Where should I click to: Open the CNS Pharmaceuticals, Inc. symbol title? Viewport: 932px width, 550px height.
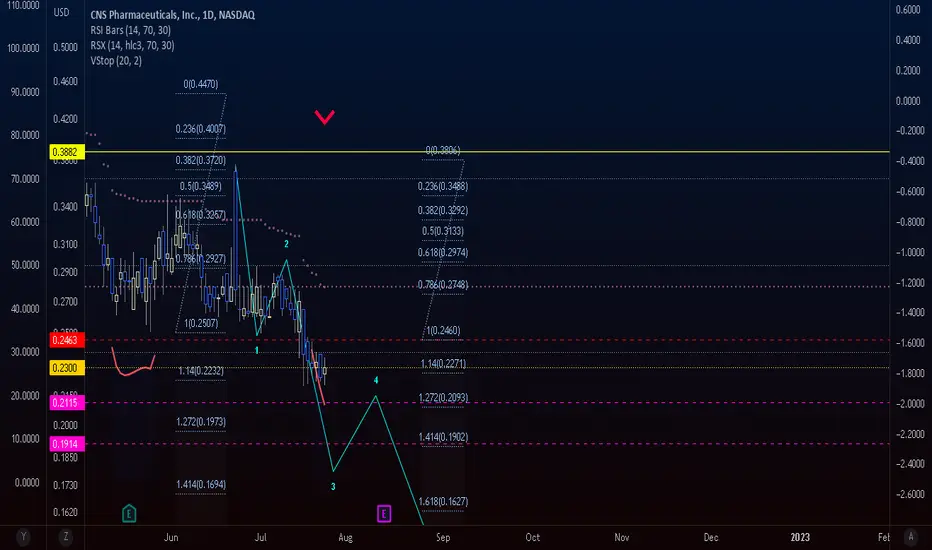point(172,15)
